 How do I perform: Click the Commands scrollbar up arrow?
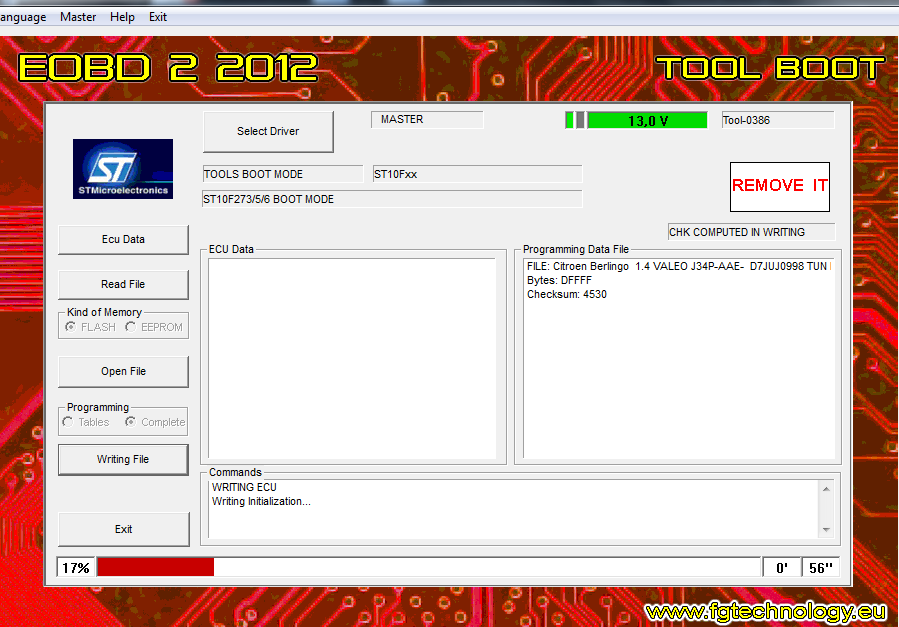pos(826,489)
